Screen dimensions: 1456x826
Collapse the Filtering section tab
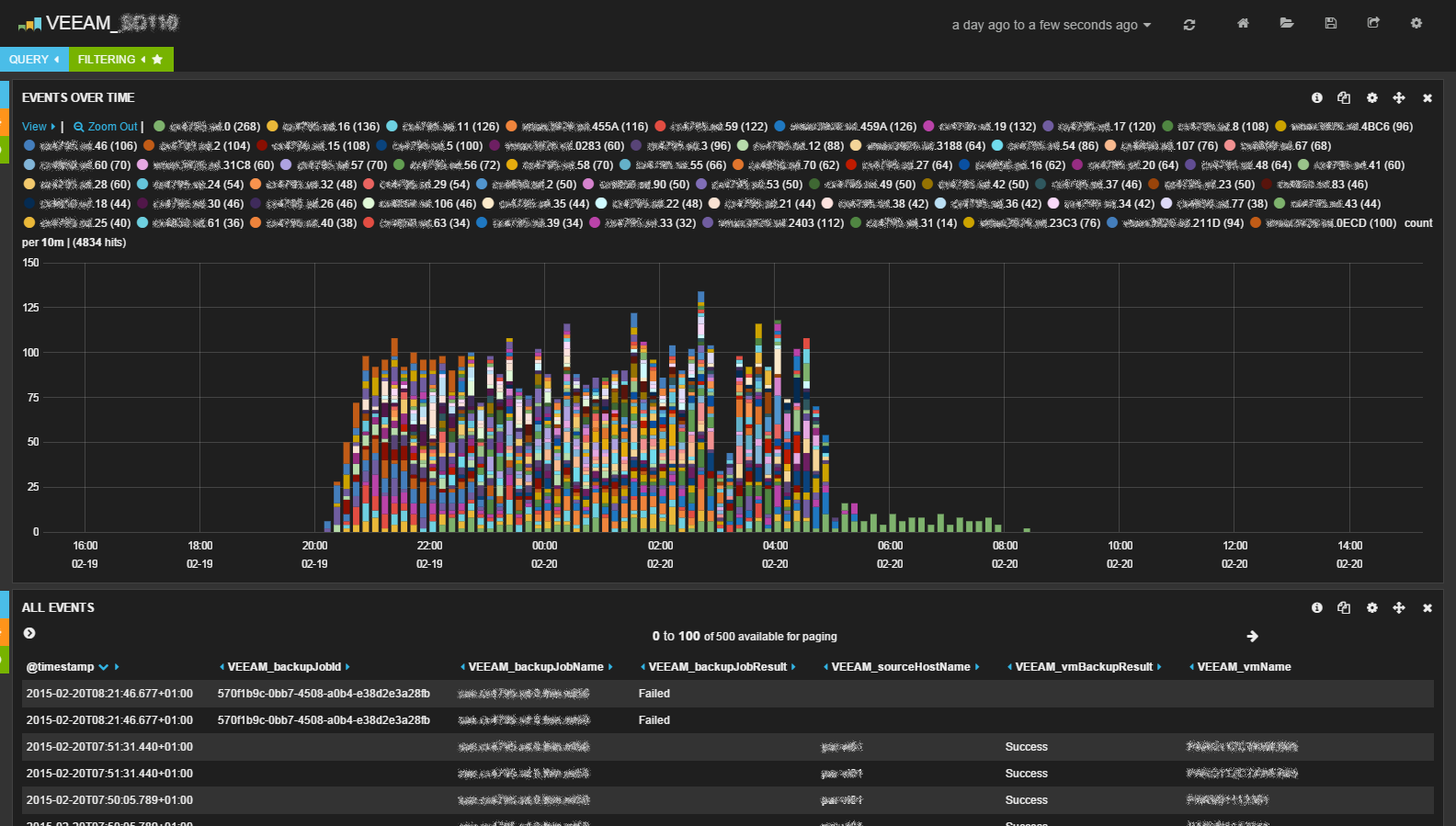coord(121,60)
